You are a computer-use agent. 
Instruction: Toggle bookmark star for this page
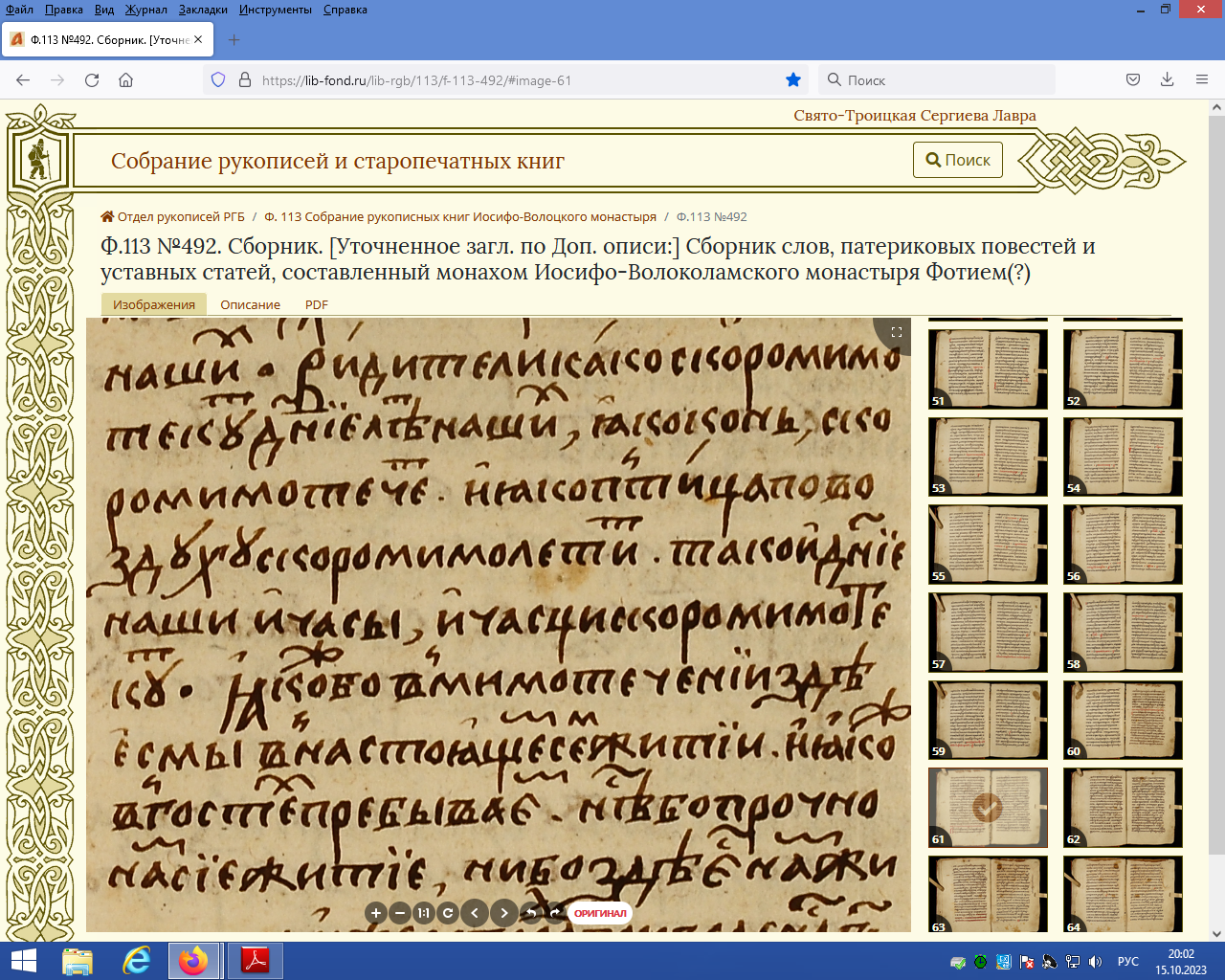[793, 80]
